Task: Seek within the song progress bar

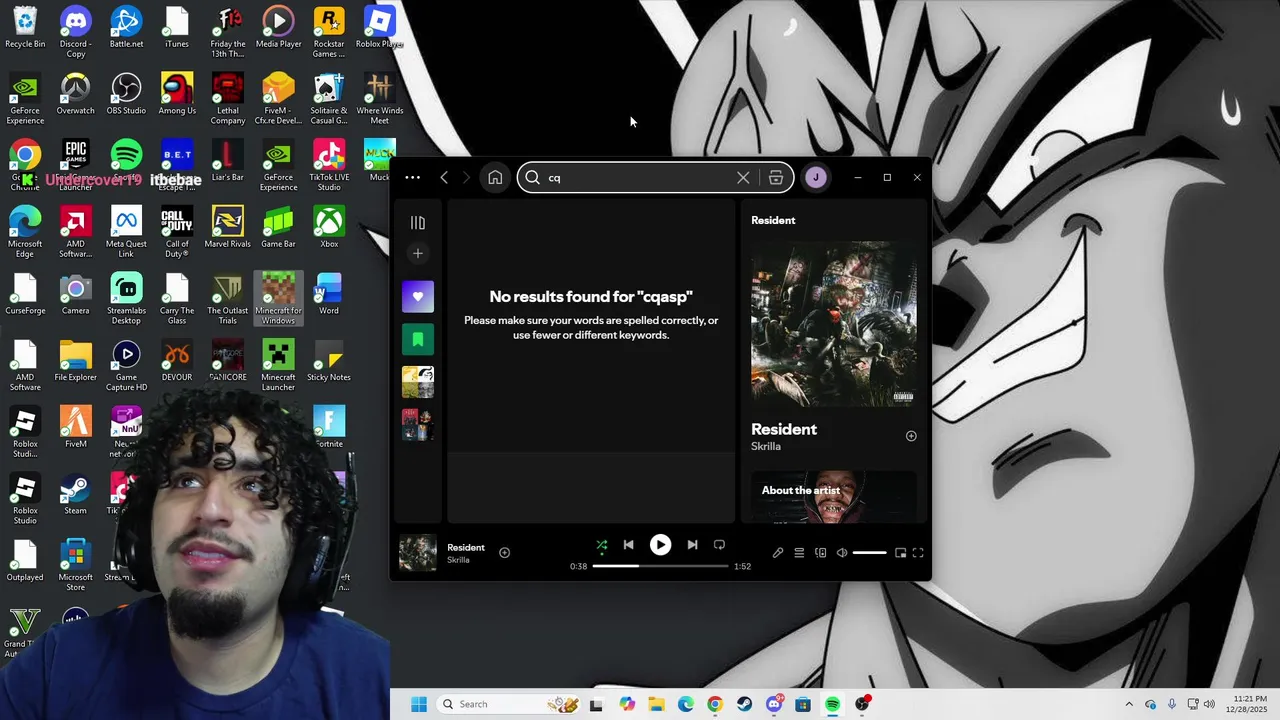Action: (x=660, y=566)
